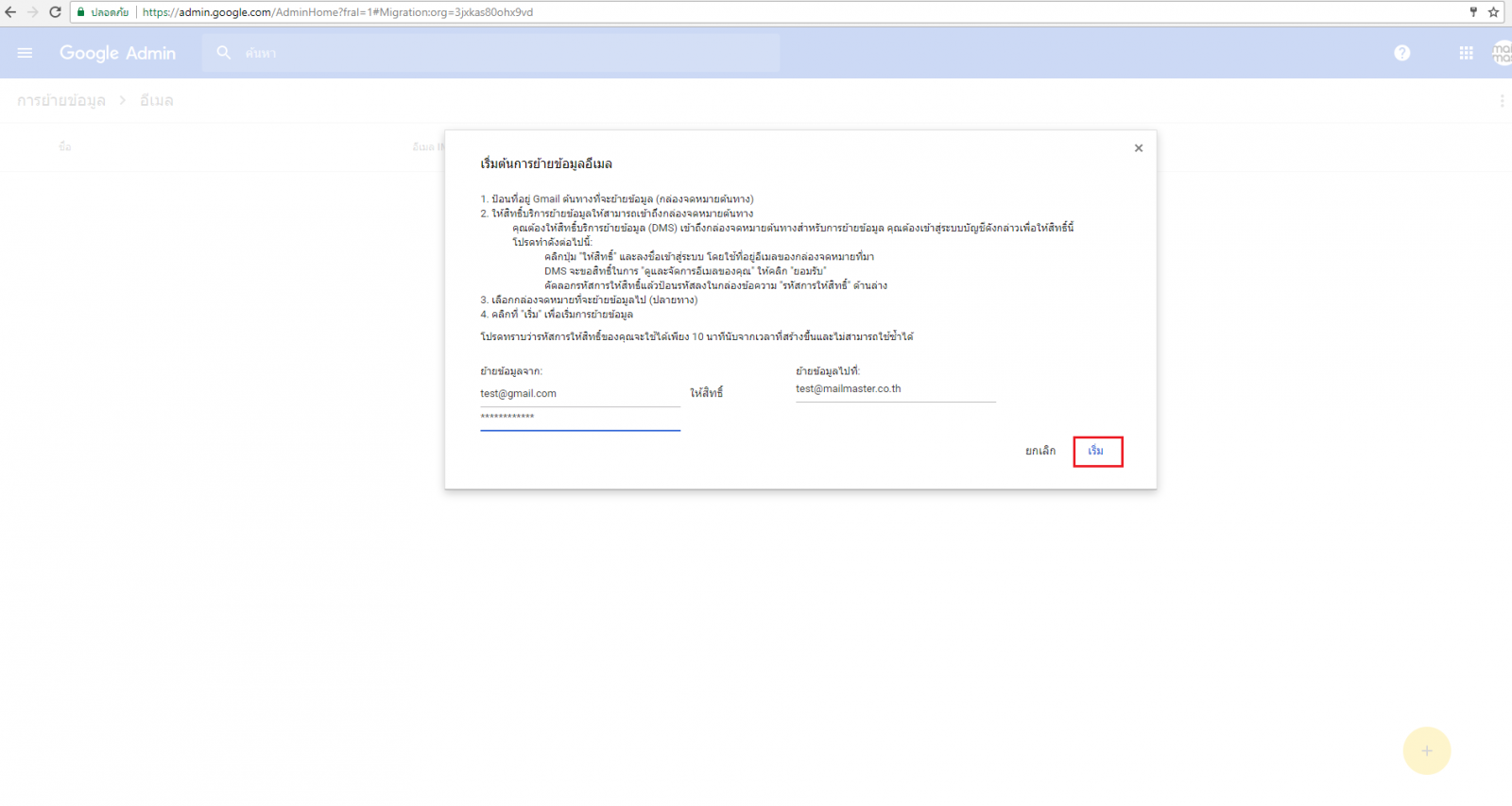Viewport: 1512px width, 806px height.
Task: Open the help question mark icon
Action: [1402, 53]
